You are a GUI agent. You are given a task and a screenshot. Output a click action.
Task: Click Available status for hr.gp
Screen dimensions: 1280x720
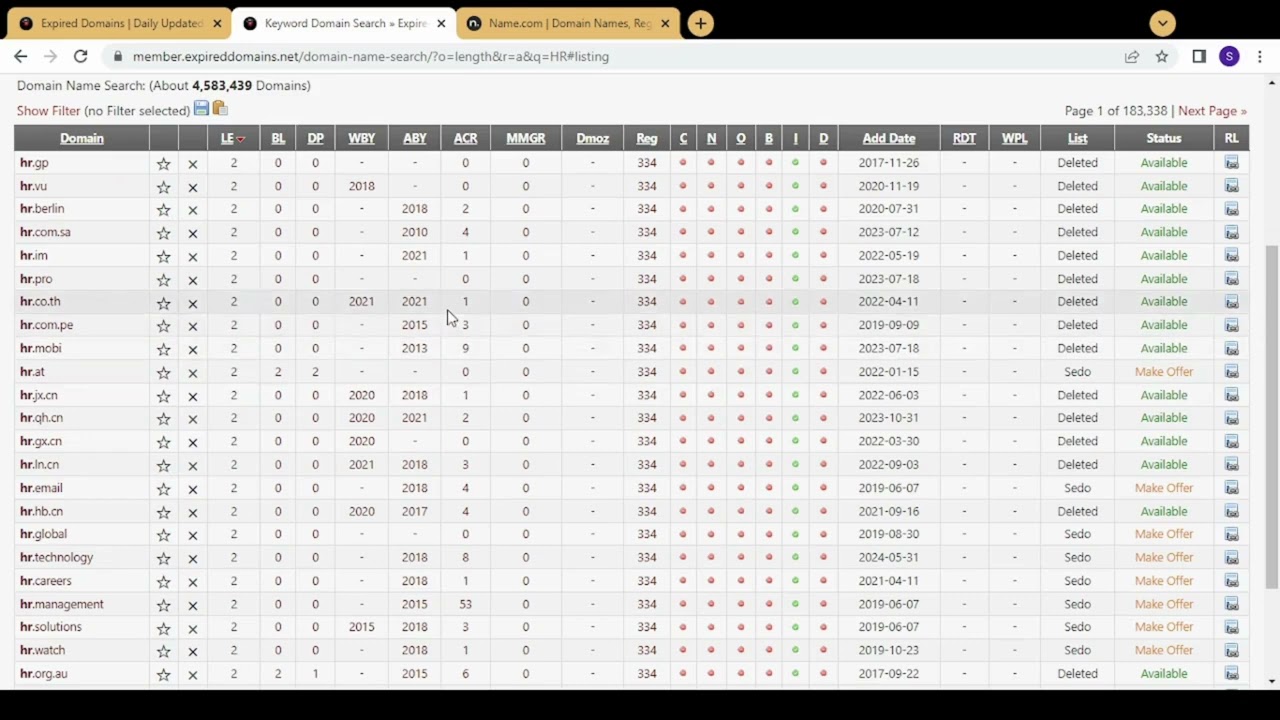click(1164, 163)
